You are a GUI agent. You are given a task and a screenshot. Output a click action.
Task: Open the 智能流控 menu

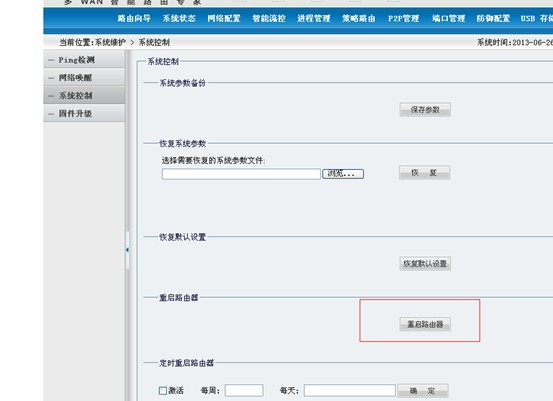(269, 18)
